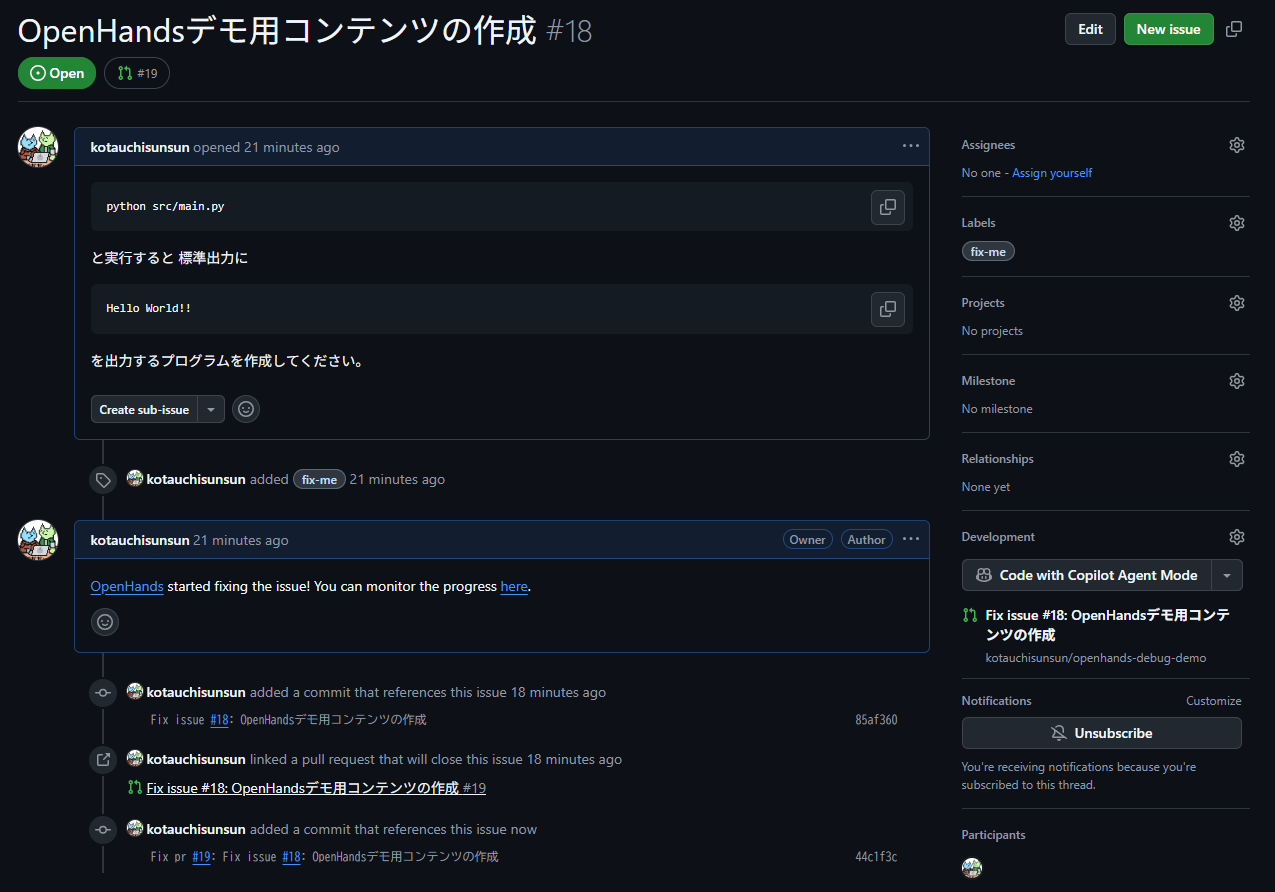1275x892 pixels.
Task: Open the Projects gear settings
Action: pyautogui.click(x=1236, y=302)
